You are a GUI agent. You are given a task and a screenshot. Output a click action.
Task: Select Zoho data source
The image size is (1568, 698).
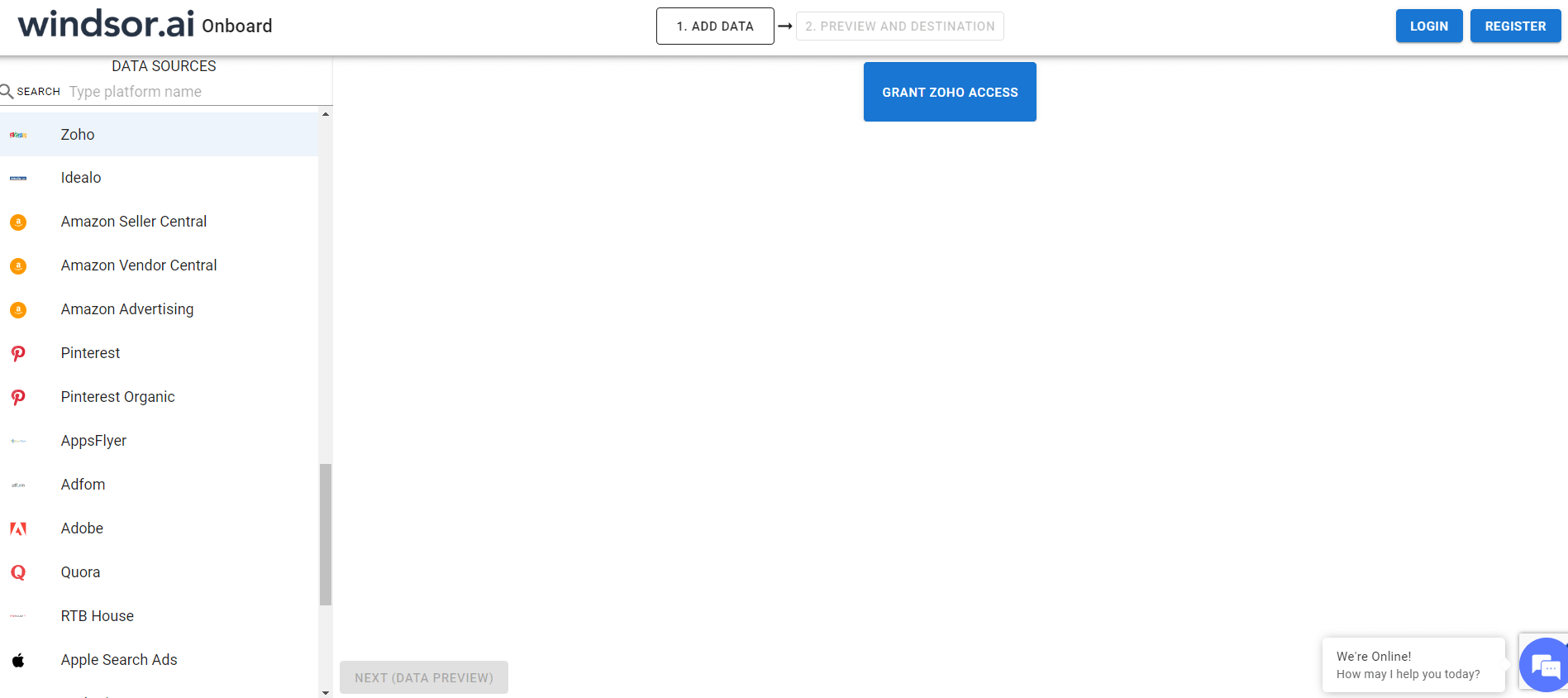coord(159,134)
